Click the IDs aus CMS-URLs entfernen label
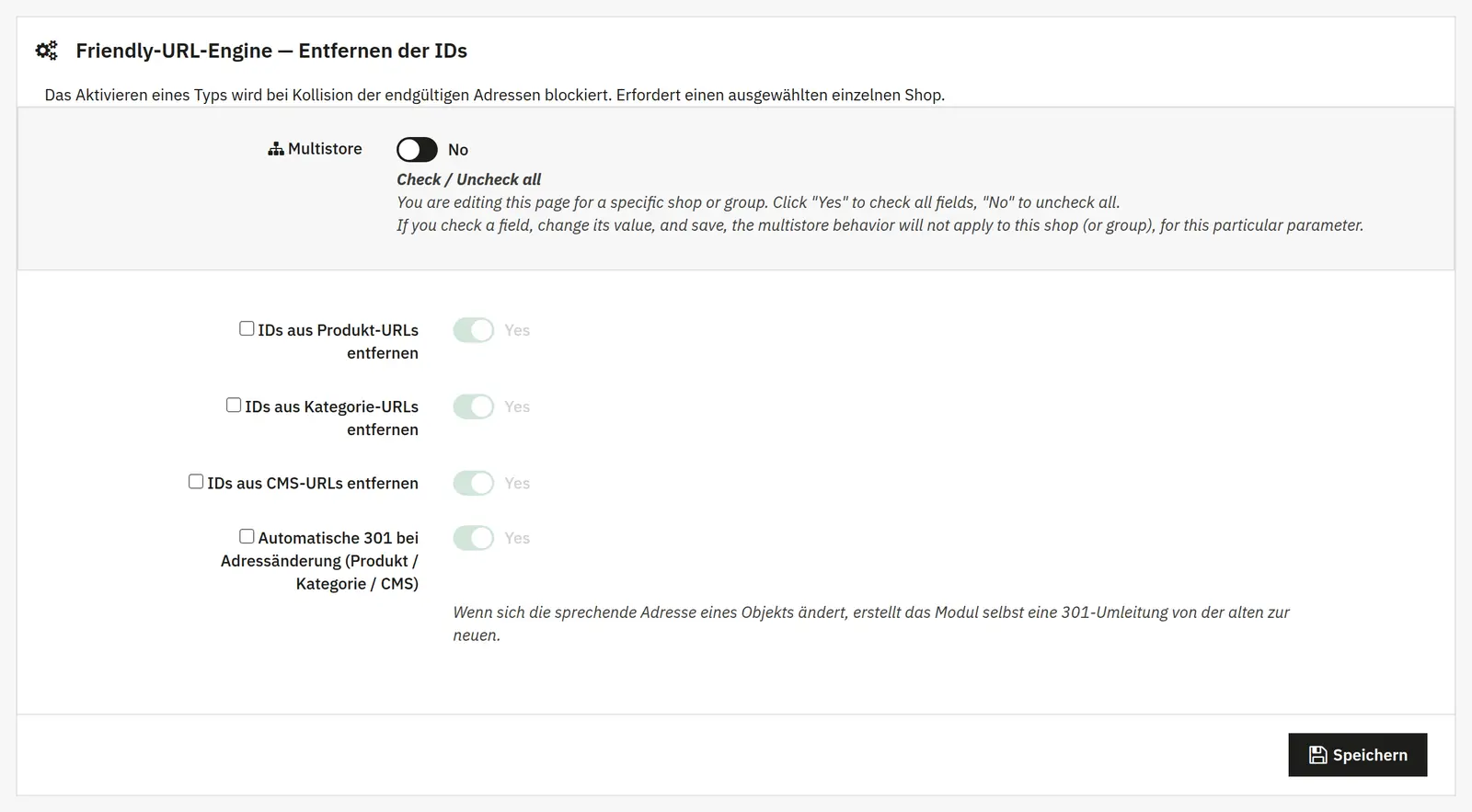1472x812 pixels. [313, 483]
